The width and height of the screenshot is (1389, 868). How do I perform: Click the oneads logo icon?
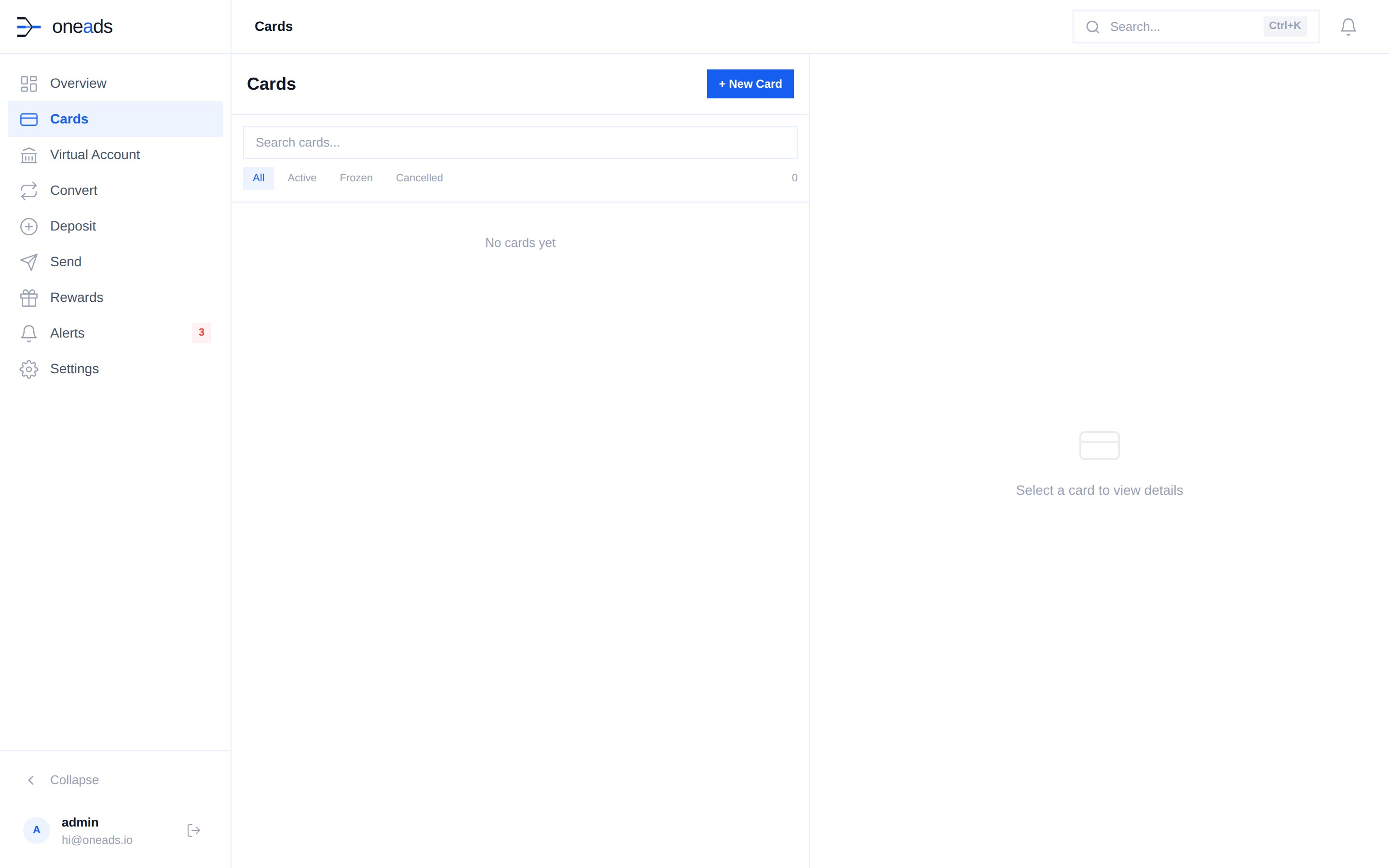29,27
